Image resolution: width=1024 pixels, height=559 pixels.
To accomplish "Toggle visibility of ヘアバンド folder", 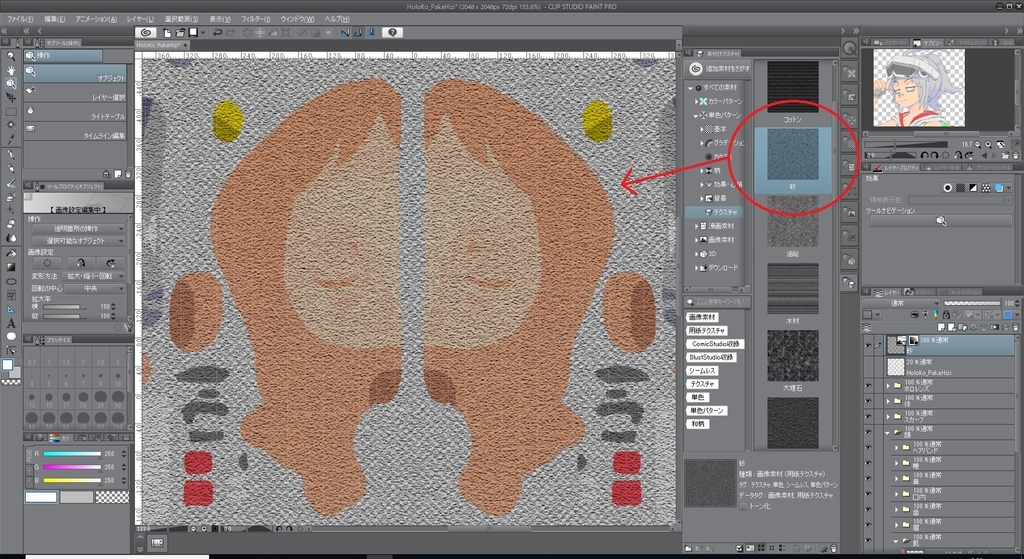I will coord(868,447).
